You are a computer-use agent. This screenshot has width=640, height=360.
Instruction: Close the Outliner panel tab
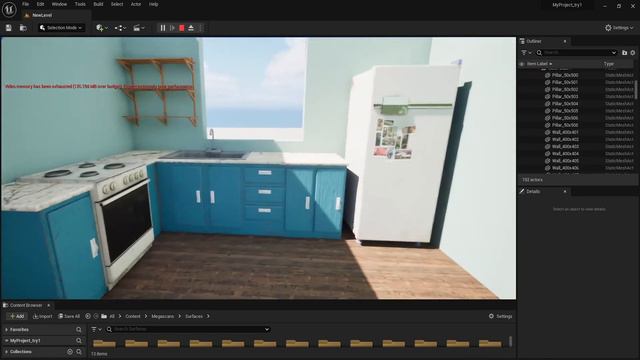565,41
